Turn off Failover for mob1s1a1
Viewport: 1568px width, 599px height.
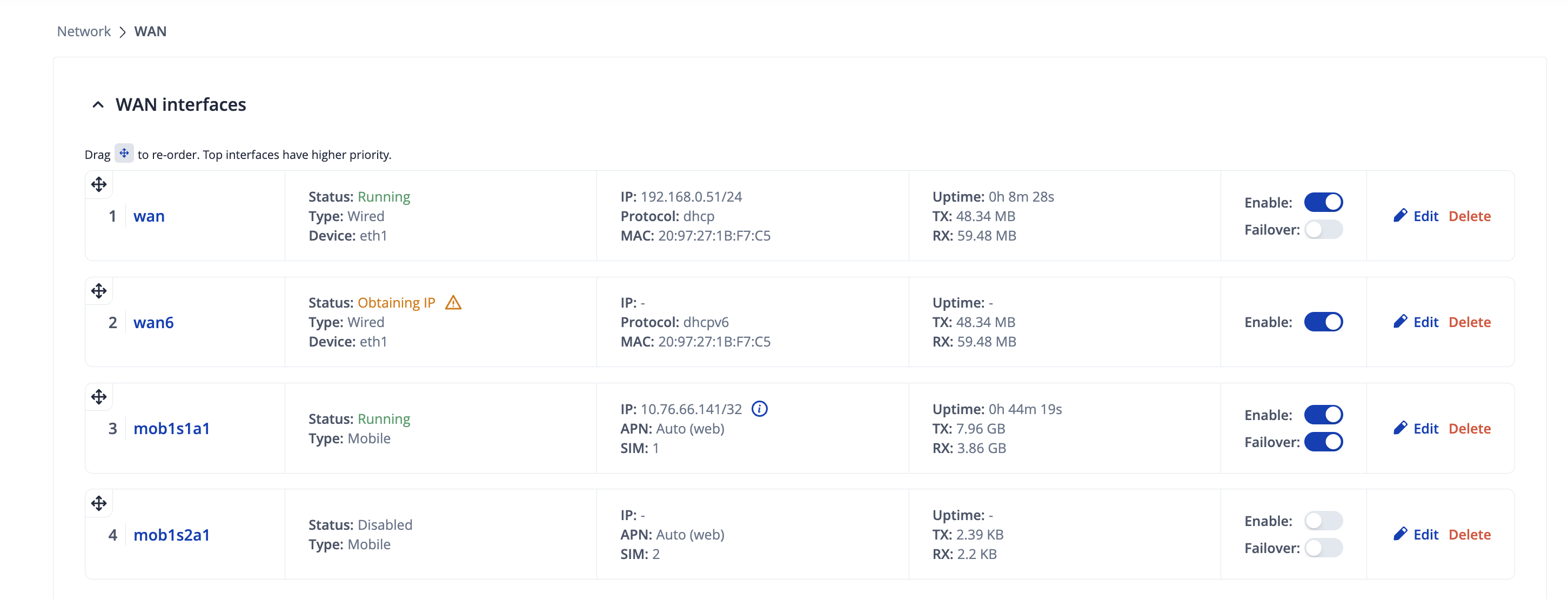[x=1323, y=442]
